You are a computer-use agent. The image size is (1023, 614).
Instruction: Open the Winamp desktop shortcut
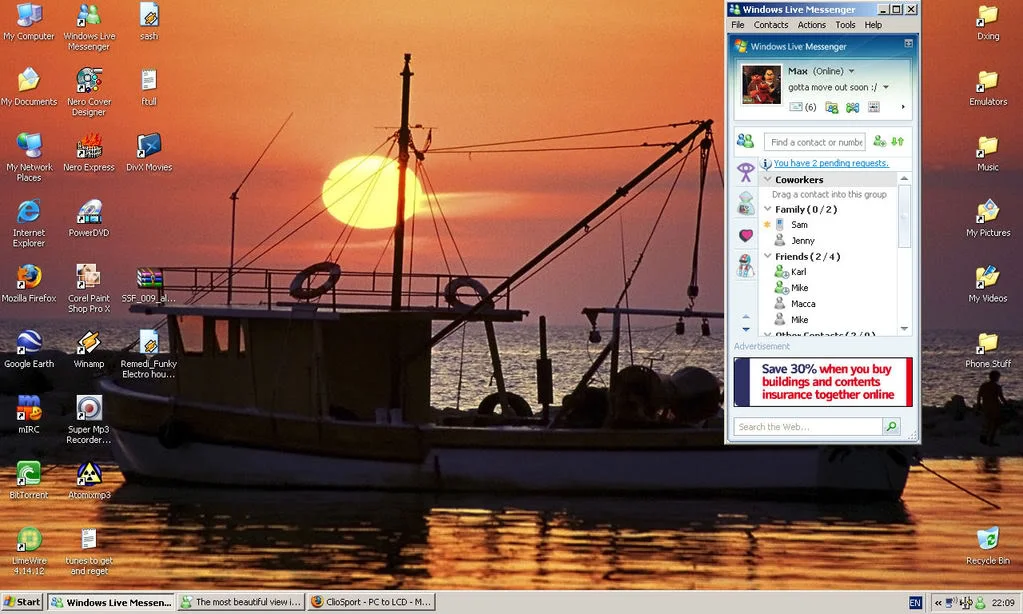coord(89,349)
